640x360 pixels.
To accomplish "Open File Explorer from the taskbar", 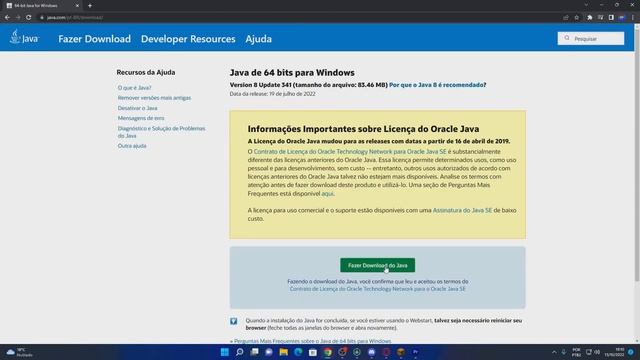I will tap(284, 352).
